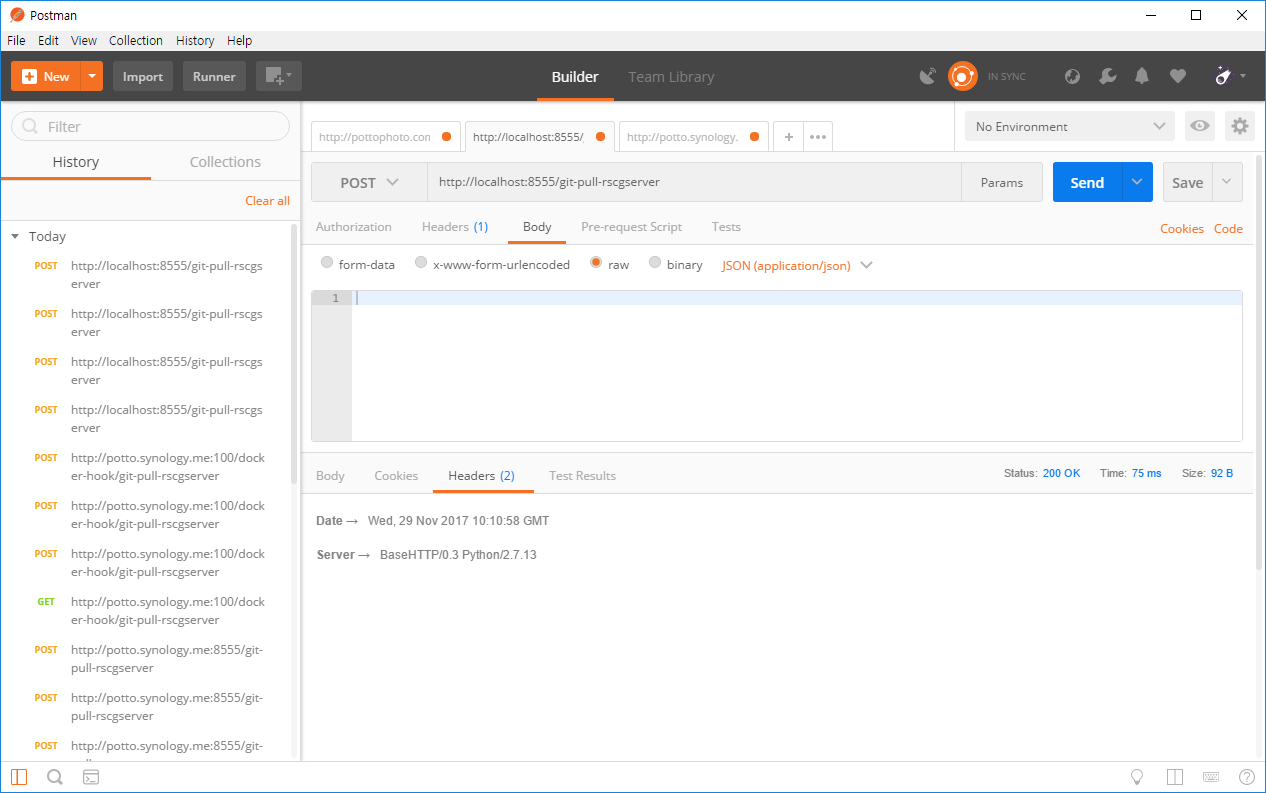This screenshot has width=1266, height=793.
Task: Open request Headers (1) tab
Action: (x=455, y=227)
